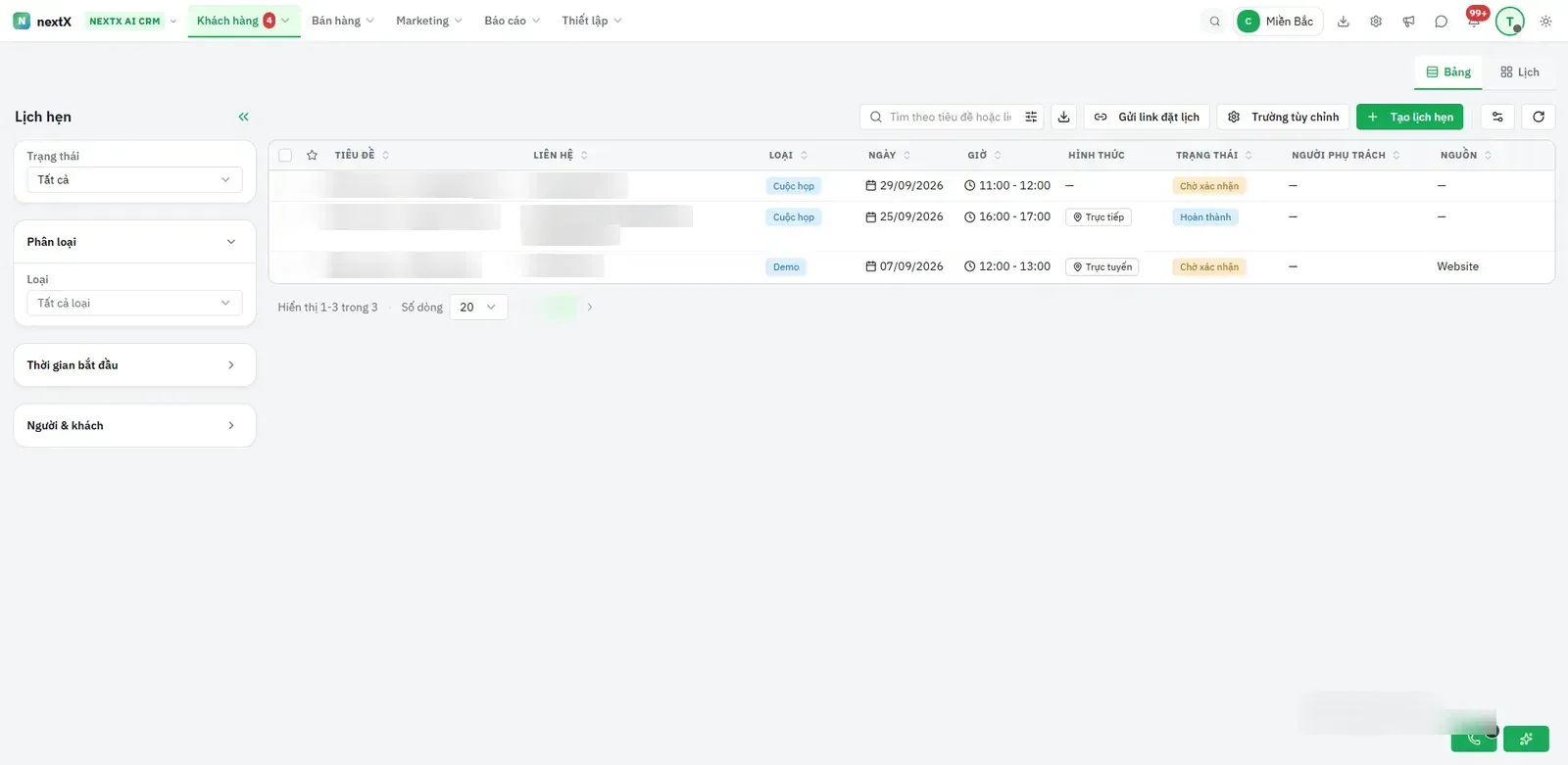
Task: Tick the select-all checkbox in table header
Action: (285, 155)
